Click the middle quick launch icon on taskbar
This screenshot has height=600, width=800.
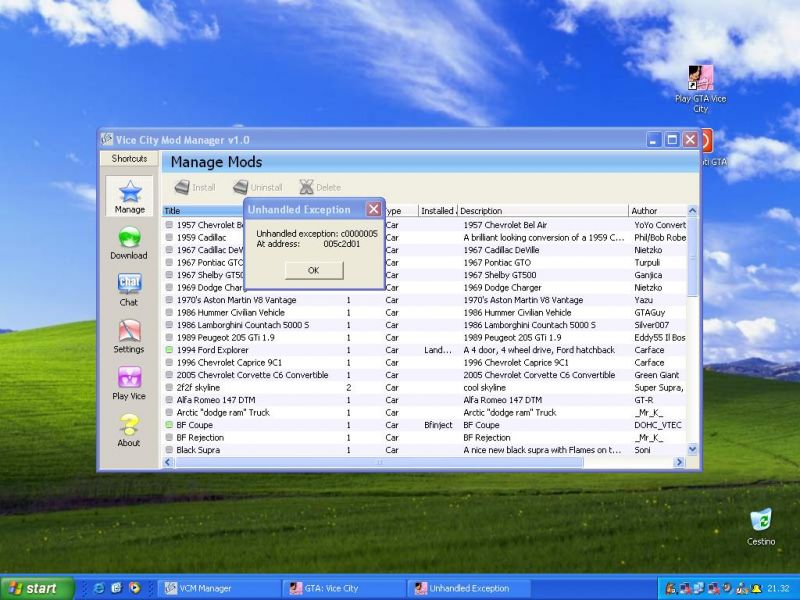coord(117,588)
